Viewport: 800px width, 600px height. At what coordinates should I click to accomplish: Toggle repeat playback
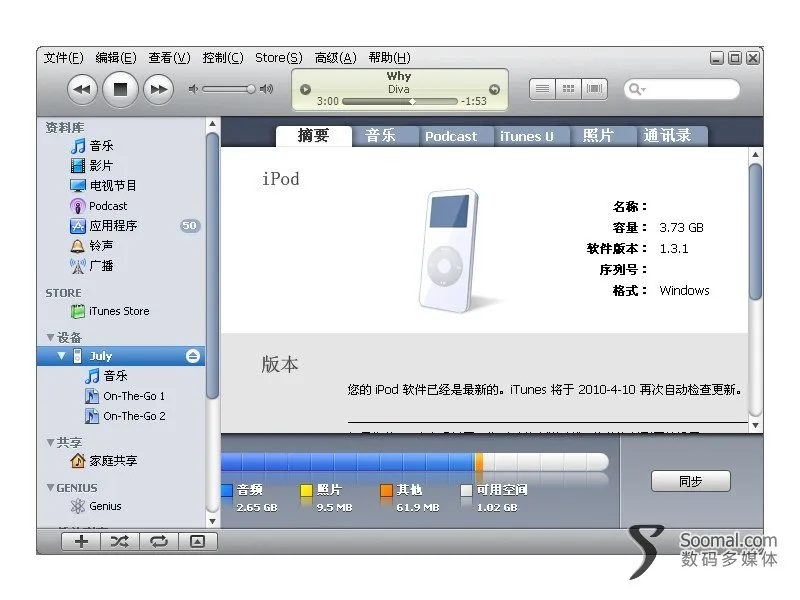159,541
